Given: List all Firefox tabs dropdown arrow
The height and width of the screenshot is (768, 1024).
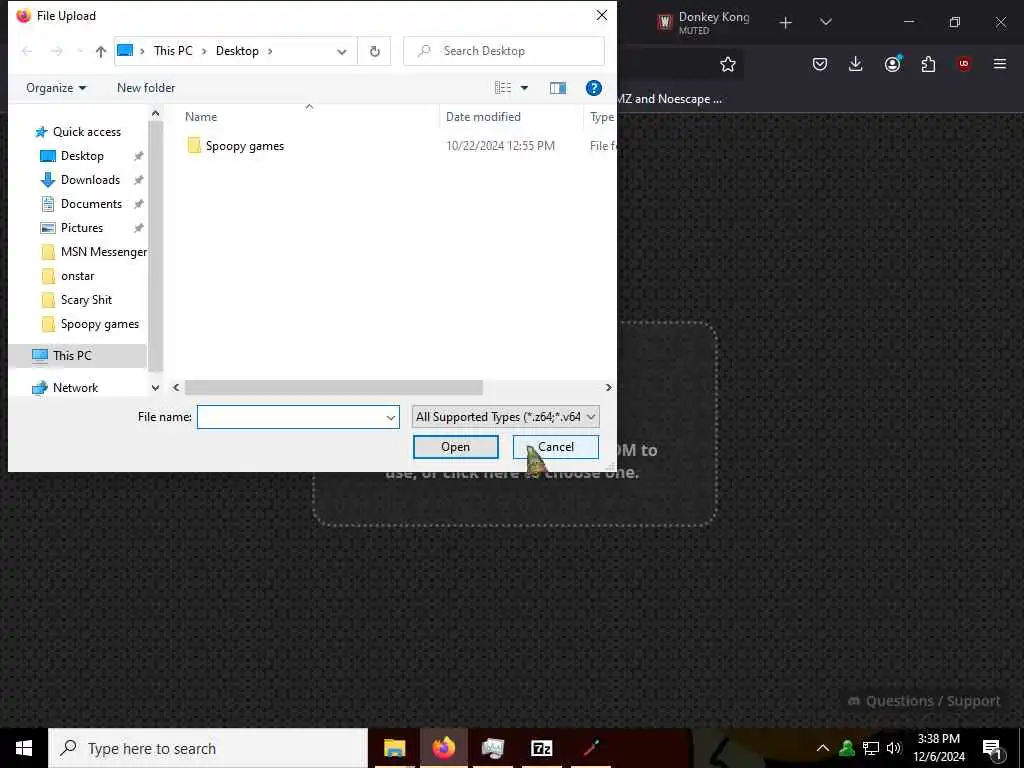Looking at the screenshot, I should coord(825,22).
